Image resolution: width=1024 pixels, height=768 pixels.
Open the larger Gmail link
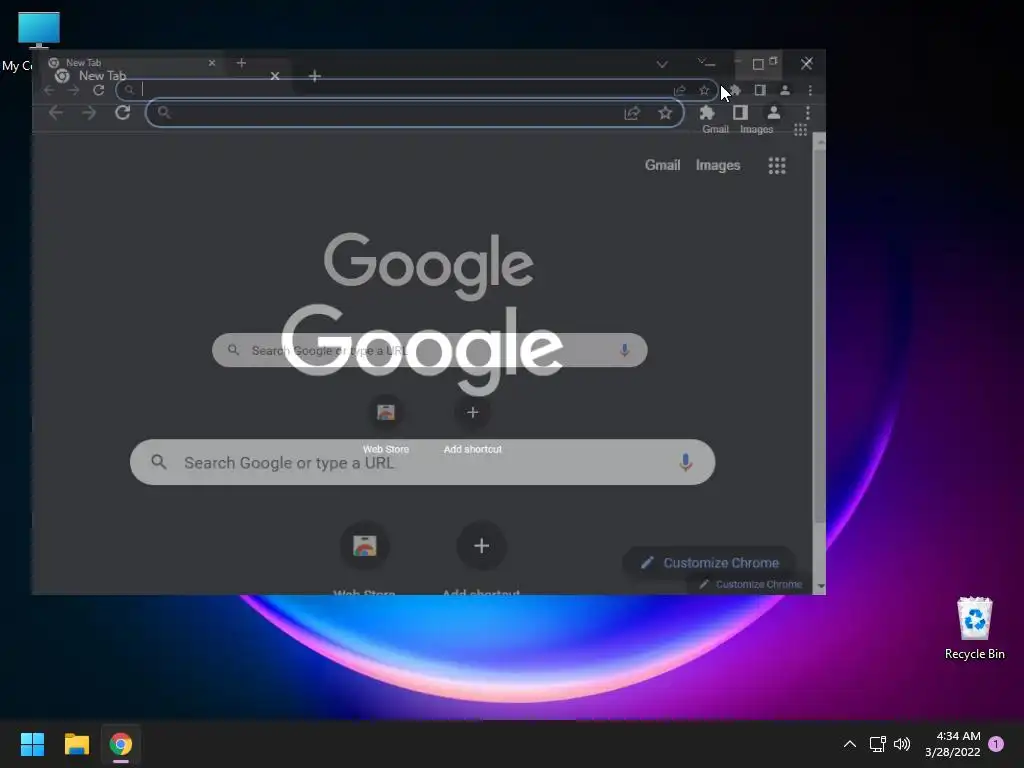click(x=662, y=165)
